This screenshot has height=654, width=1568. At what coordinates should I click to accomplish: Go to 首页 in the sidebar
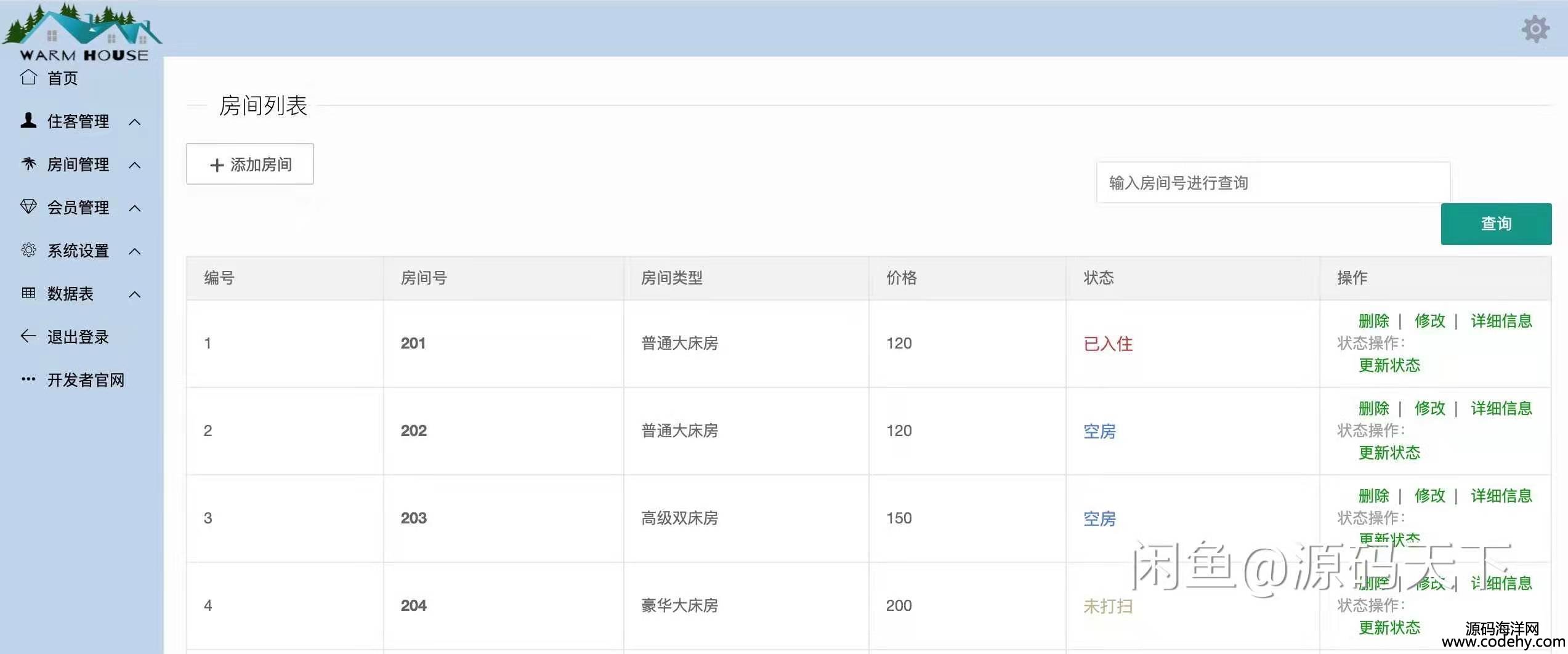pyautogui.click(x=62, y=78)
